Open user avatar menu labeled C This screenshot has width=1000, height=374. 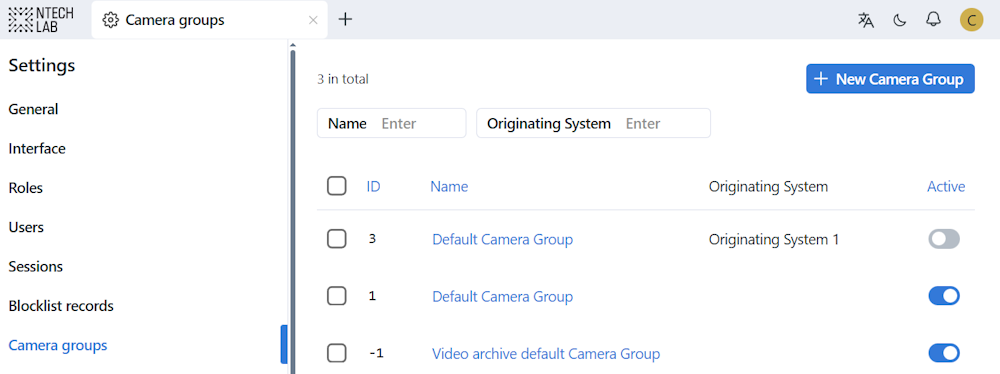[971, 20]
